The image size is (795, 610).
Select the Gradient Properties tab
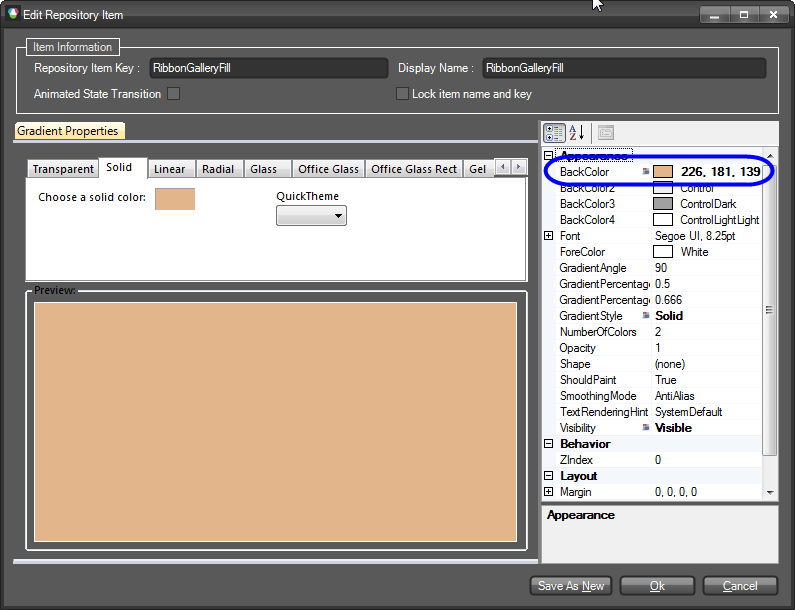tap(70, 131)
